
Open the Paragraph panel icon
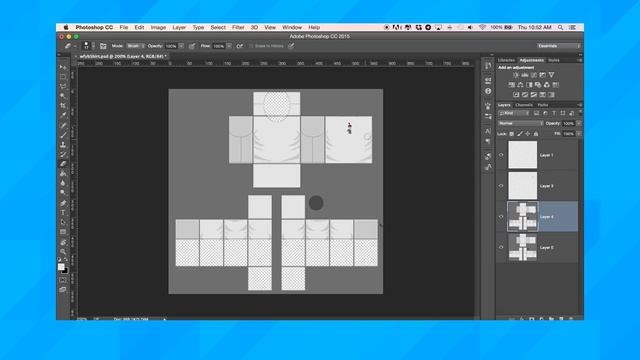click(x=488, y=141)
